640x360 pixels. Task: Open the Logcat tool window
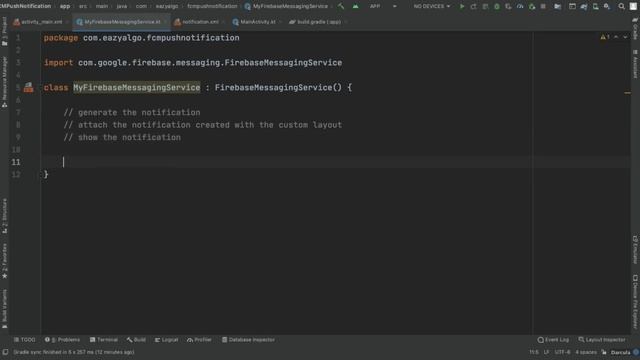tap(166, 340)
